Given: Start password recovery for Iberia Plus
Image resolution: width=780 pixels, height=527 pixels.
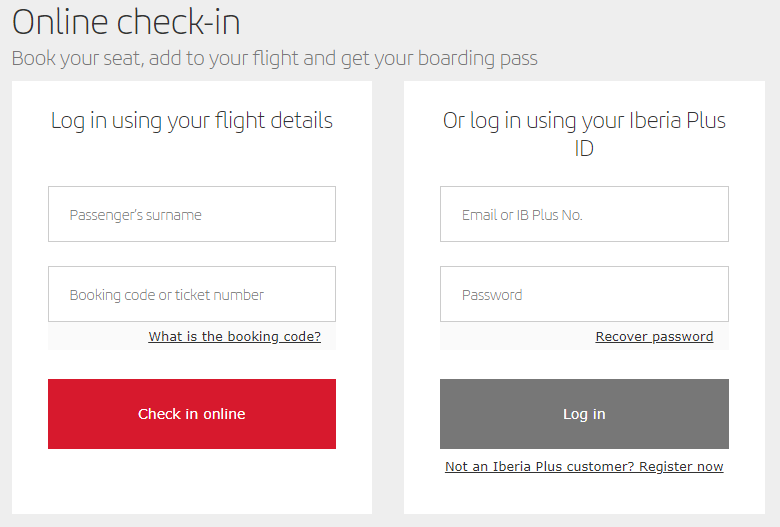Looking at the screenshot, I should click(654, 337).
